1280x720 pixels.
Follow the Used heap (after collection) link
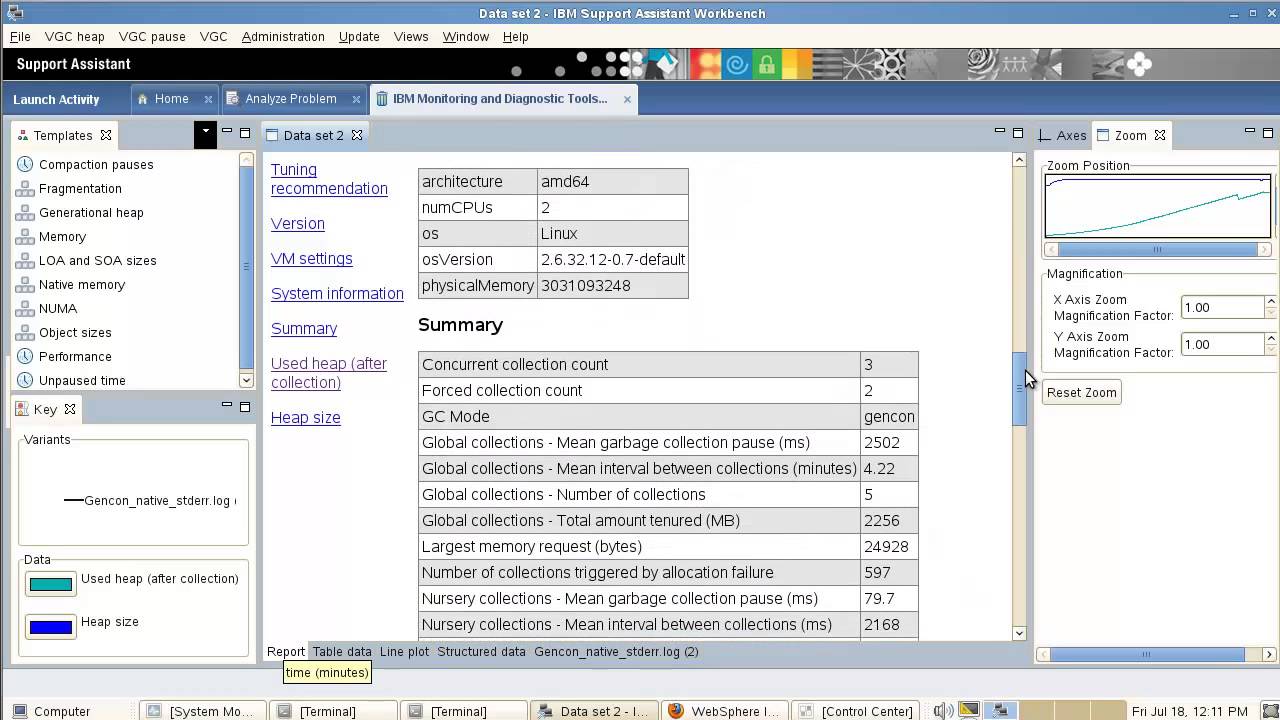click(x=329, y=373)
